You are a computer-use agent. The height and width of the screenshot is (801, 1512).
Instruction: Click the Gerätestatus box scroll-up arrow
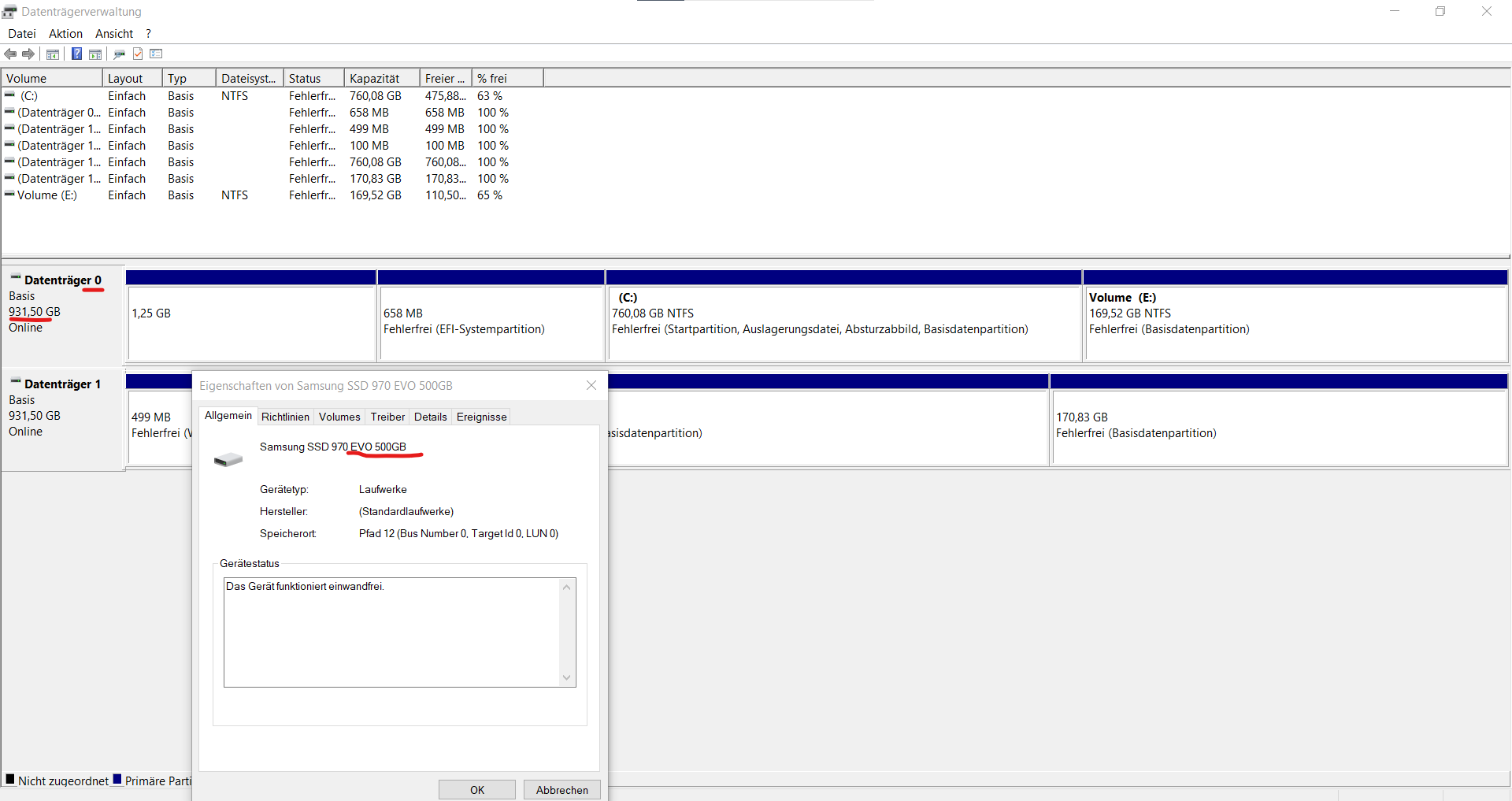tap(566, 587)
